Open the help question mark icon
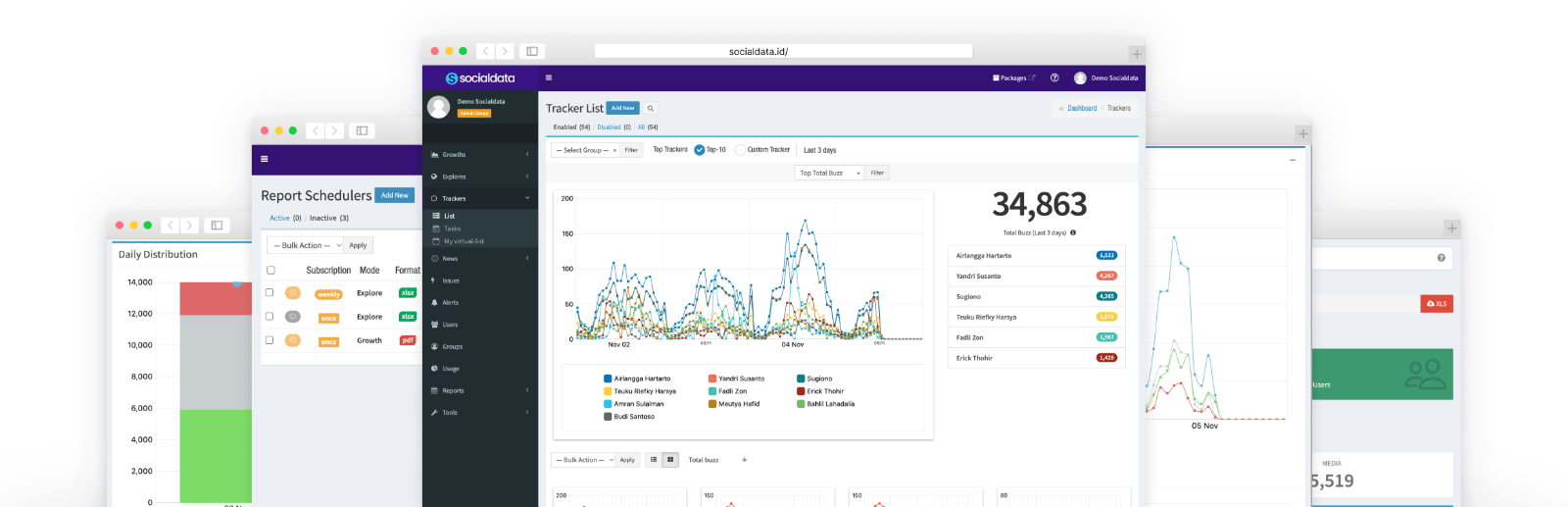The width and height of the screenshot is (1568, 507). [x=1054, y=77]
